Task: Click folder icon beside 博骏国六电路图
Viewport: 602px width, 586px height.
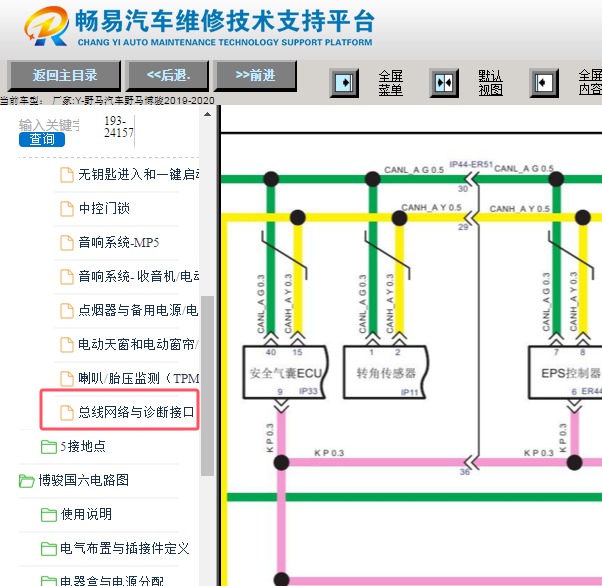Action: coord(26,481)
